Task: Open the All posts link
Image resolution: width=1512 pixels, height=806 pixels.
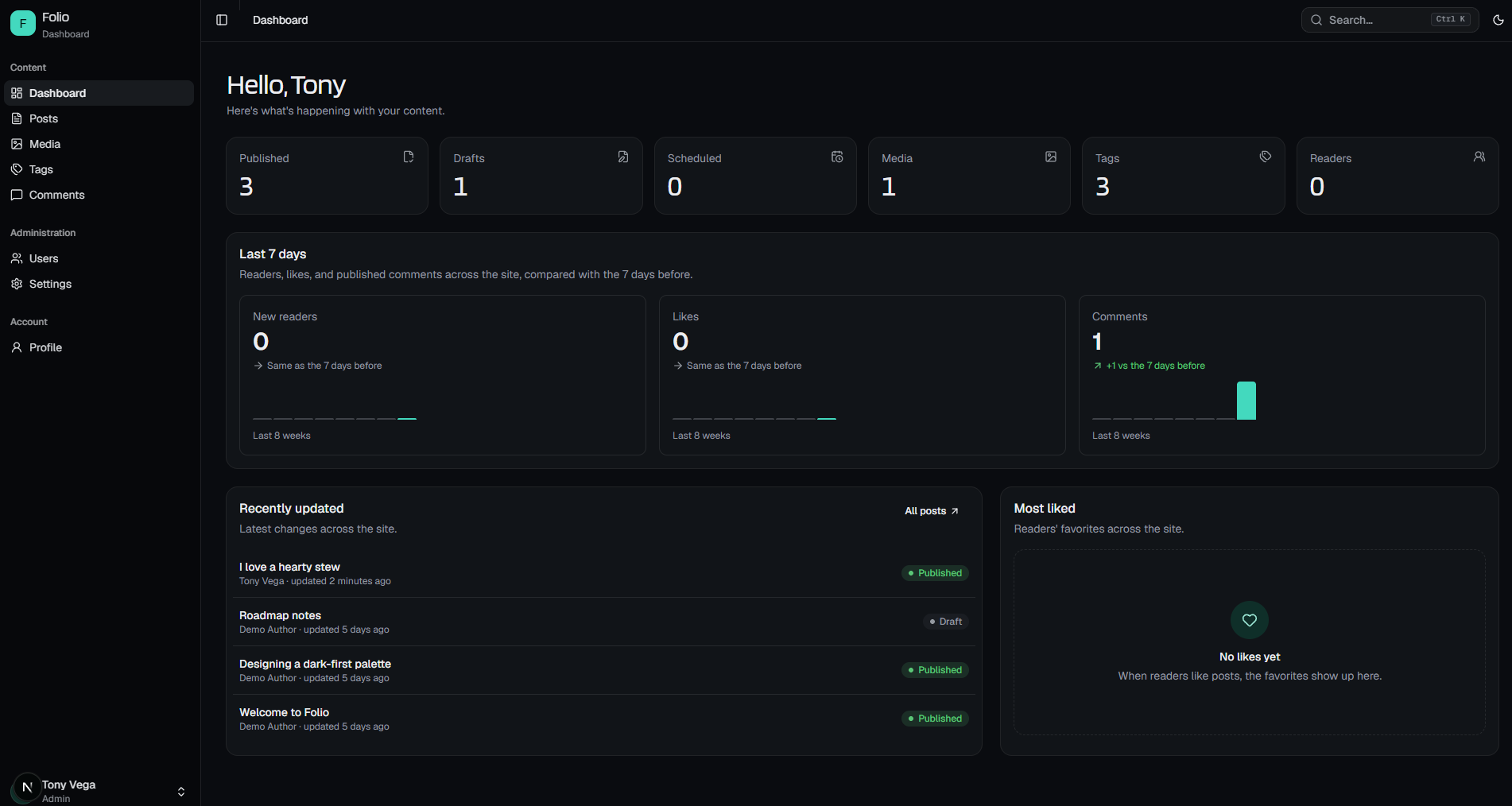Action: pos(932,511)
